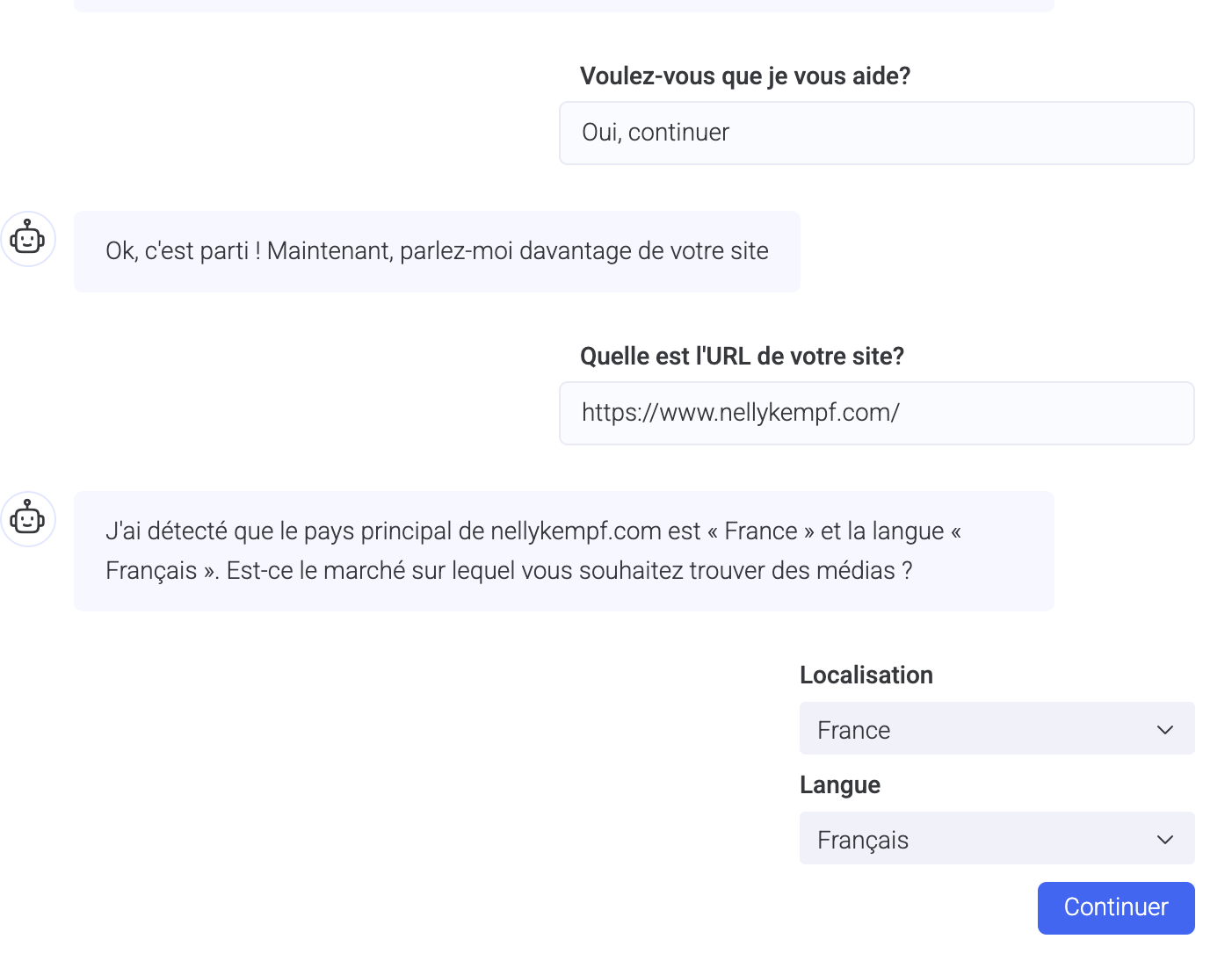Click the "Français" value text in Langue
The image size is (1232, 968).
[x=863, y=841]
